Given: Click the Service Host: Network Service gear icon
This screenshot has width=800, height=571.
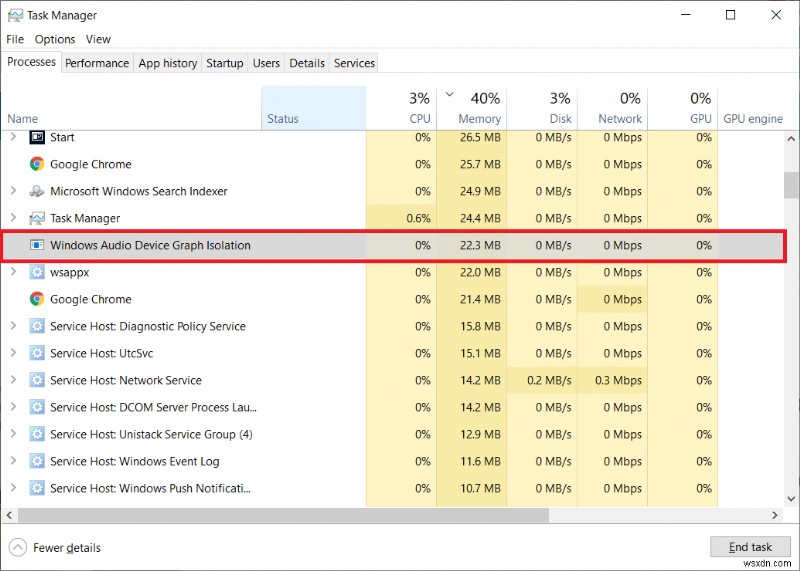Looking at the screenshot, I should click(x=37, y=380).
